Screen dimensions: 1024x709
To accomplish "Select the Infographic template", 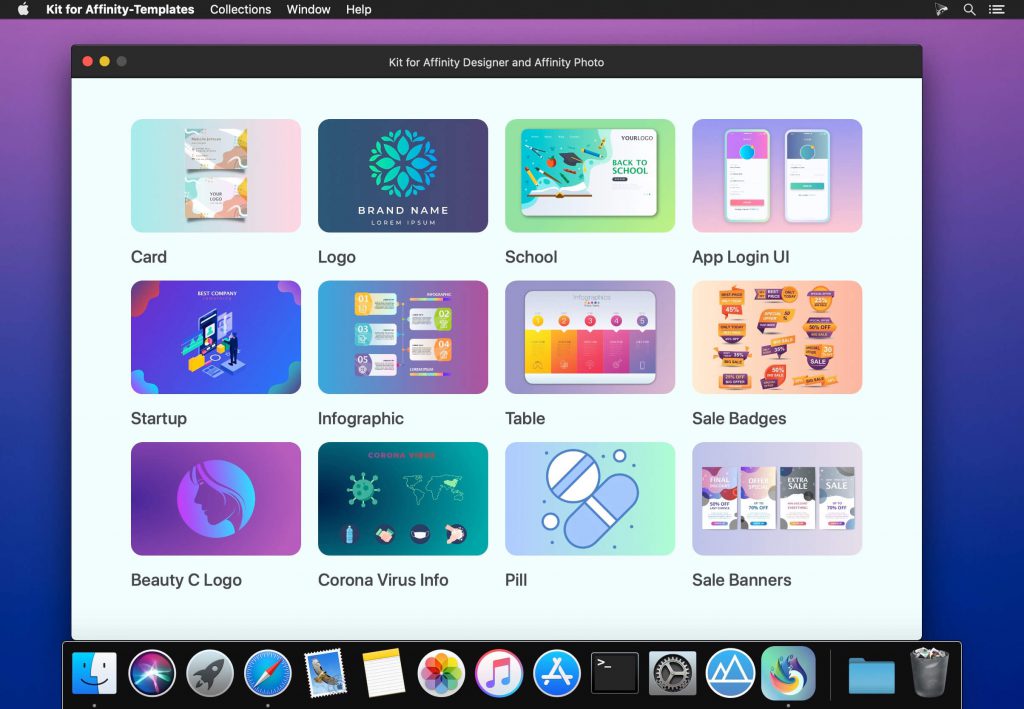I will [402, 337].
